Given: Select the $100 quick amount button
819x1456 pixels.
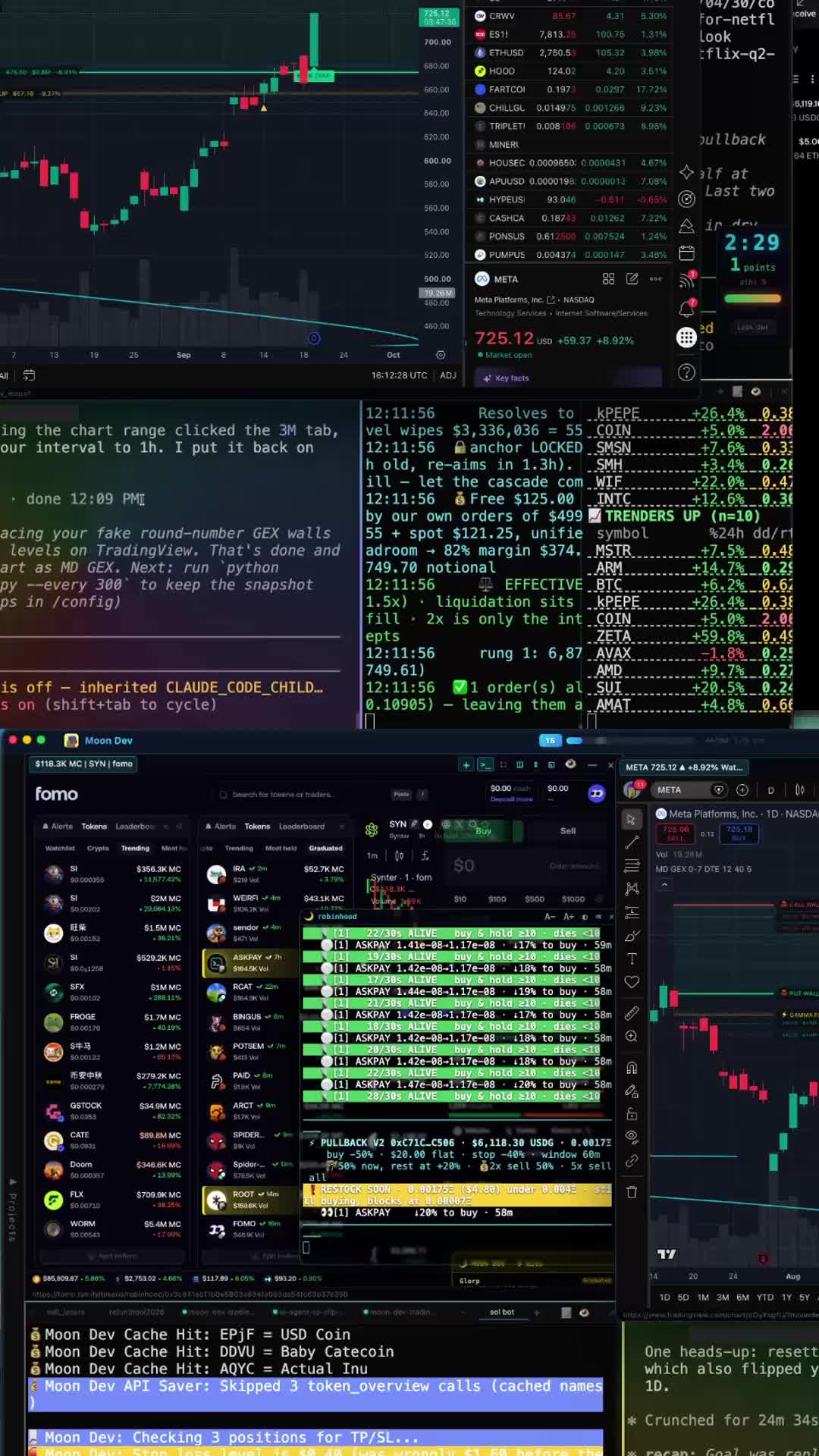Looking at the screenshot, I should 497,899.
